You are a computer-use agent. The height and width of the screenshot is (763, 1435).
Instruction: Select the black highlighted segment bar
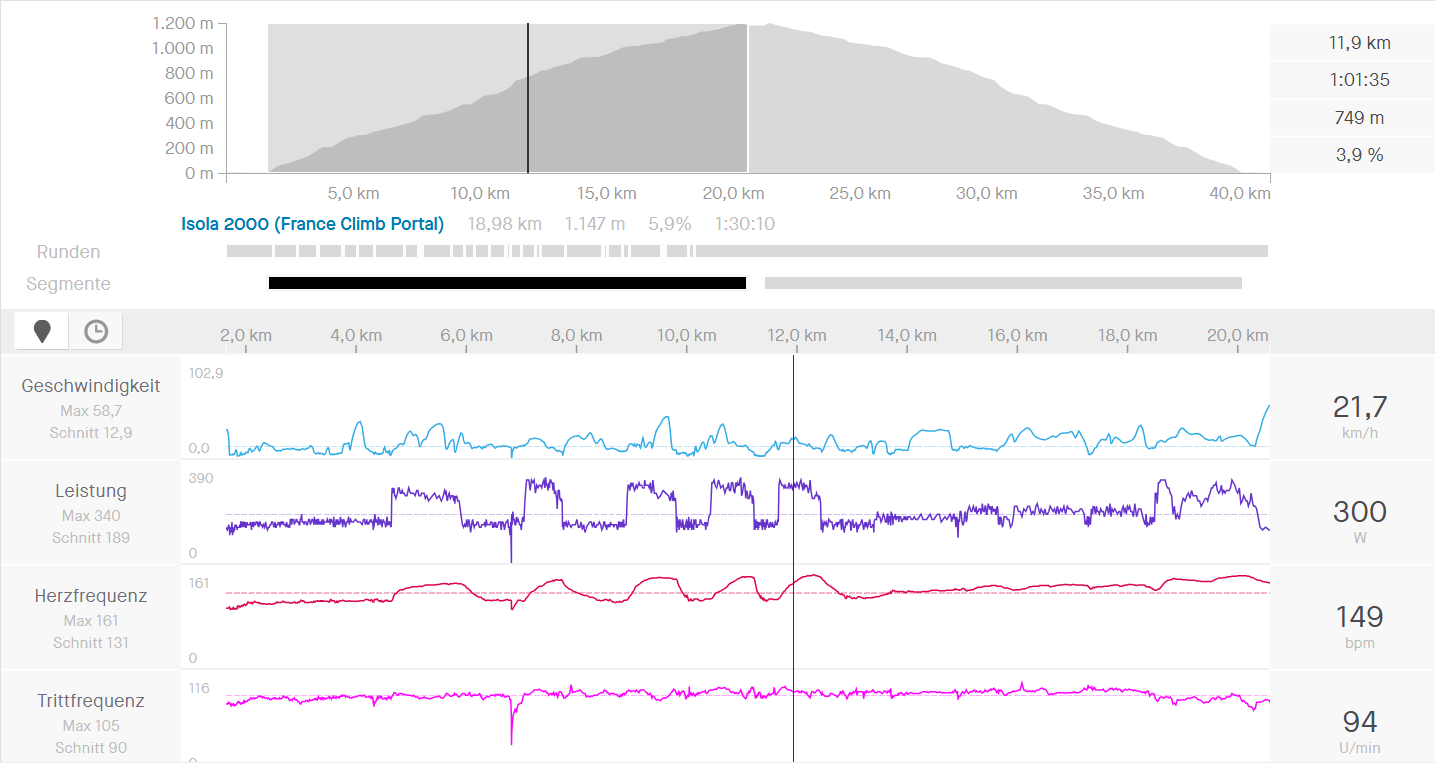click(507, 283)
